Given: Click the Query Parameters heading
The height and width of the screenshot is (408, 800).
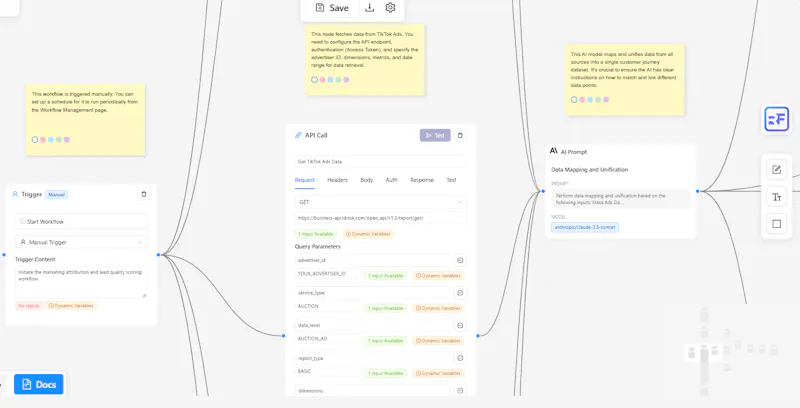Looking at the screenshot, I should (x=317, y=247).
